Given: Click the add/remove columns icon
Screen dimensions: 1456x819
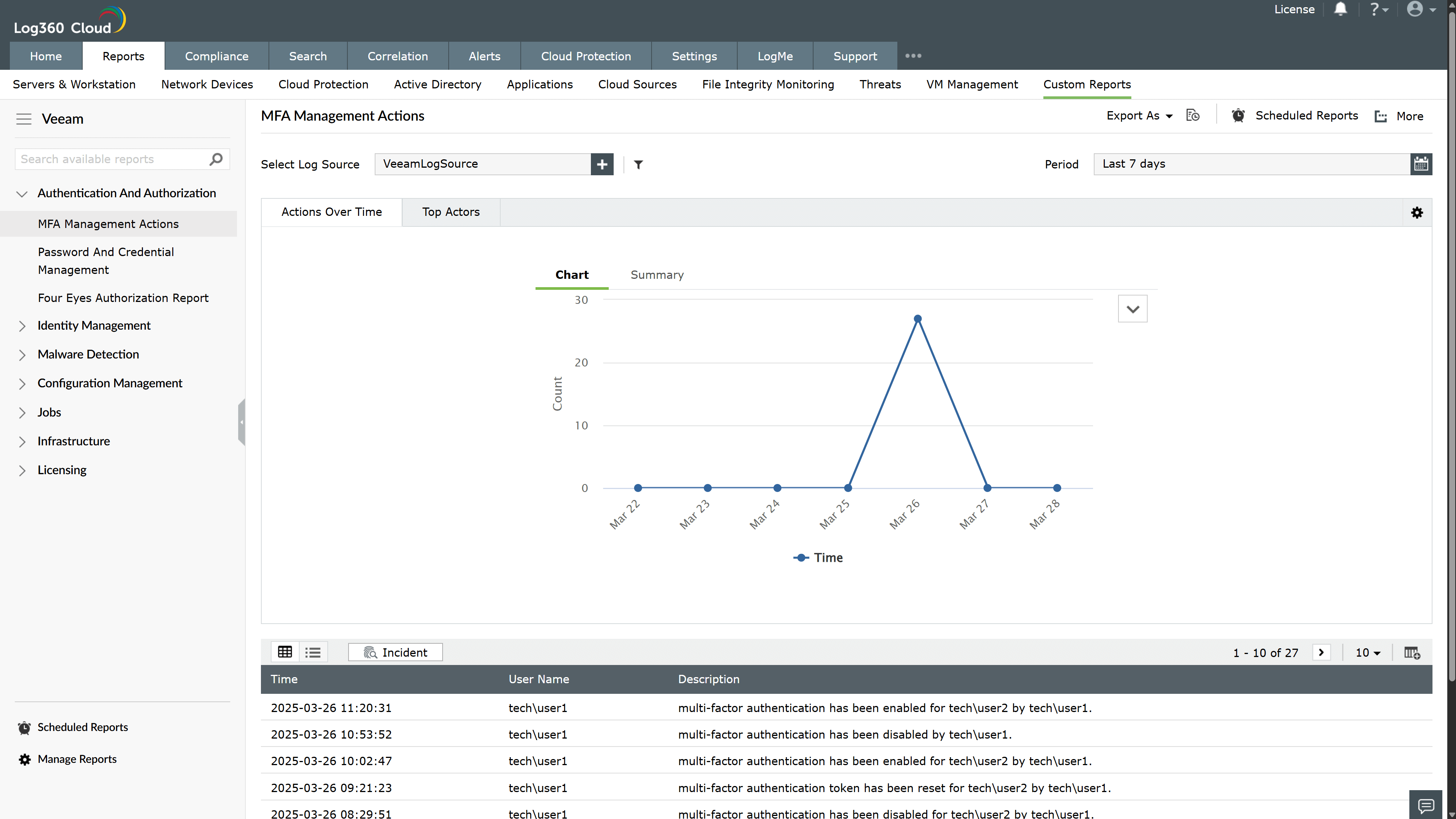Looking at the screenshot, I should click(x=1412, y=653).
